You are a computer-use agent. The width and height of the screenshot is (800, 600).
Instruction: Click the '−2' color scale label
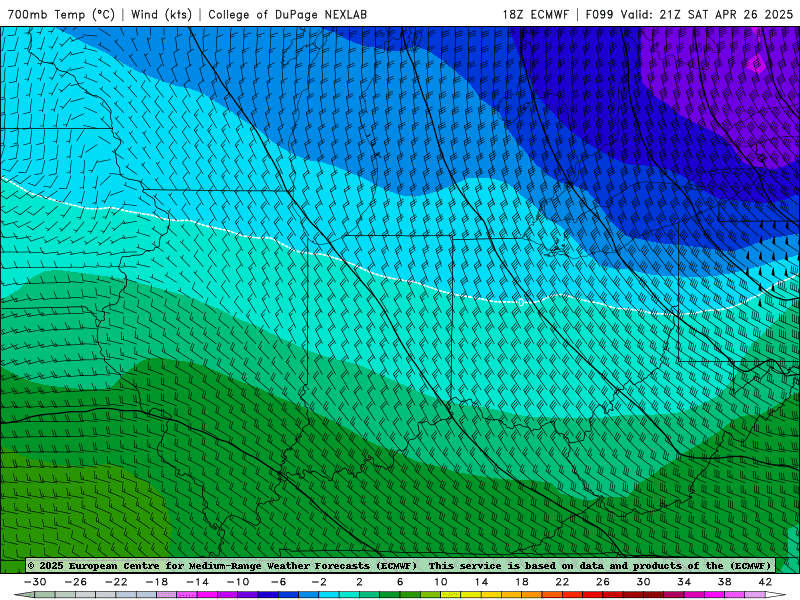pyautogui.click(x=319, y=582)
